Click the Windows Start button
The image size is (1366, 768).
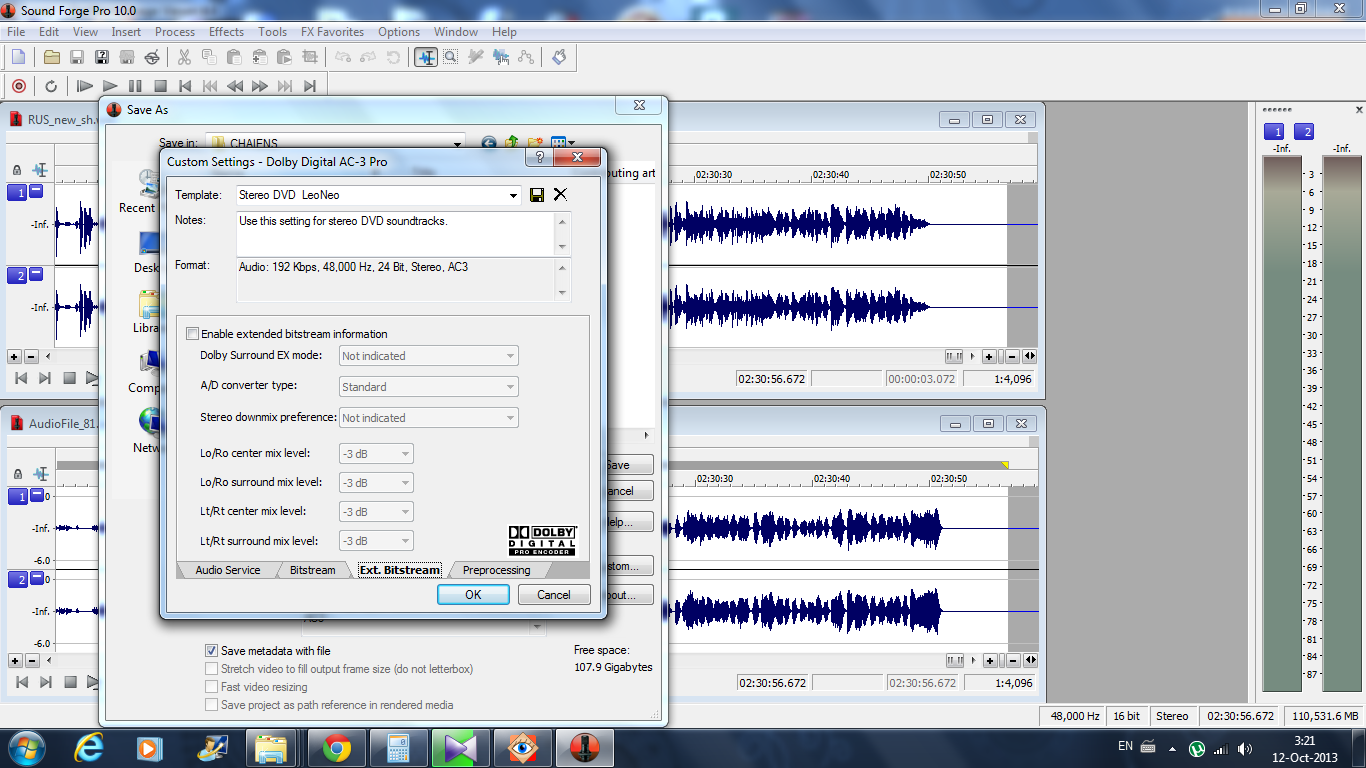(x=26, y=748)
